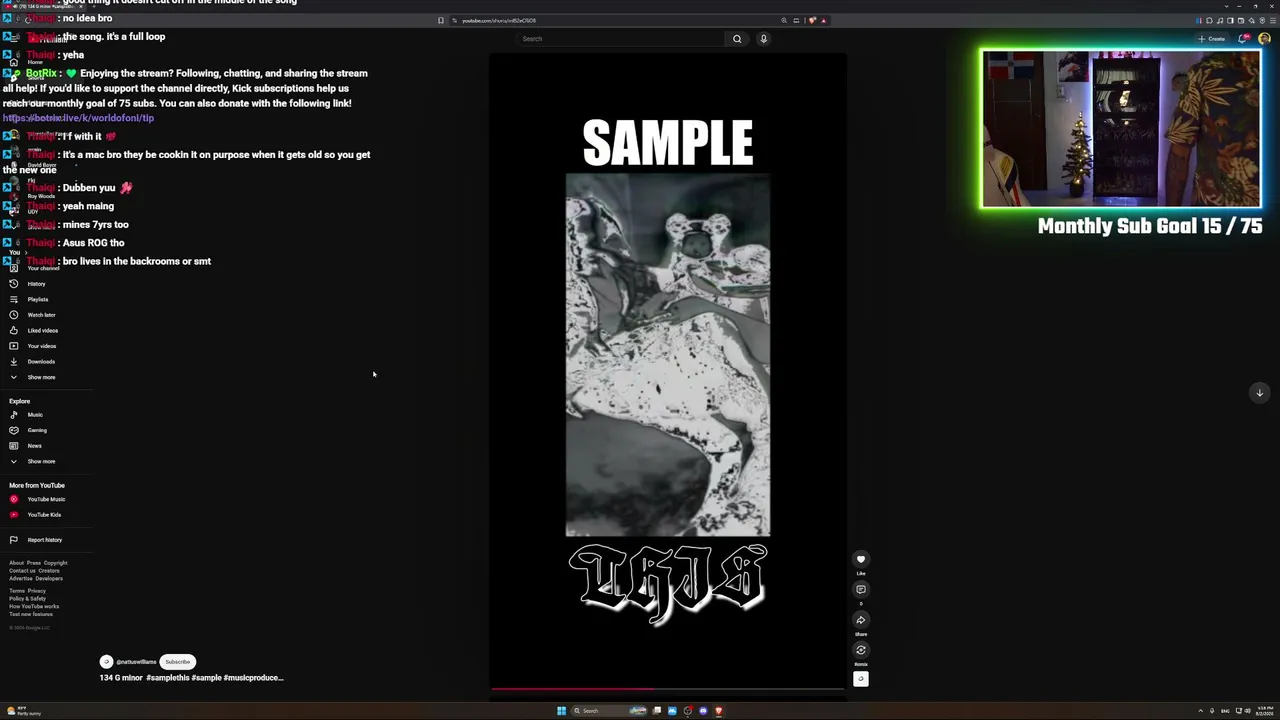Go to the next Short with down arrow
This screenshot has height=720, width=1280.
coord(1260,392)
